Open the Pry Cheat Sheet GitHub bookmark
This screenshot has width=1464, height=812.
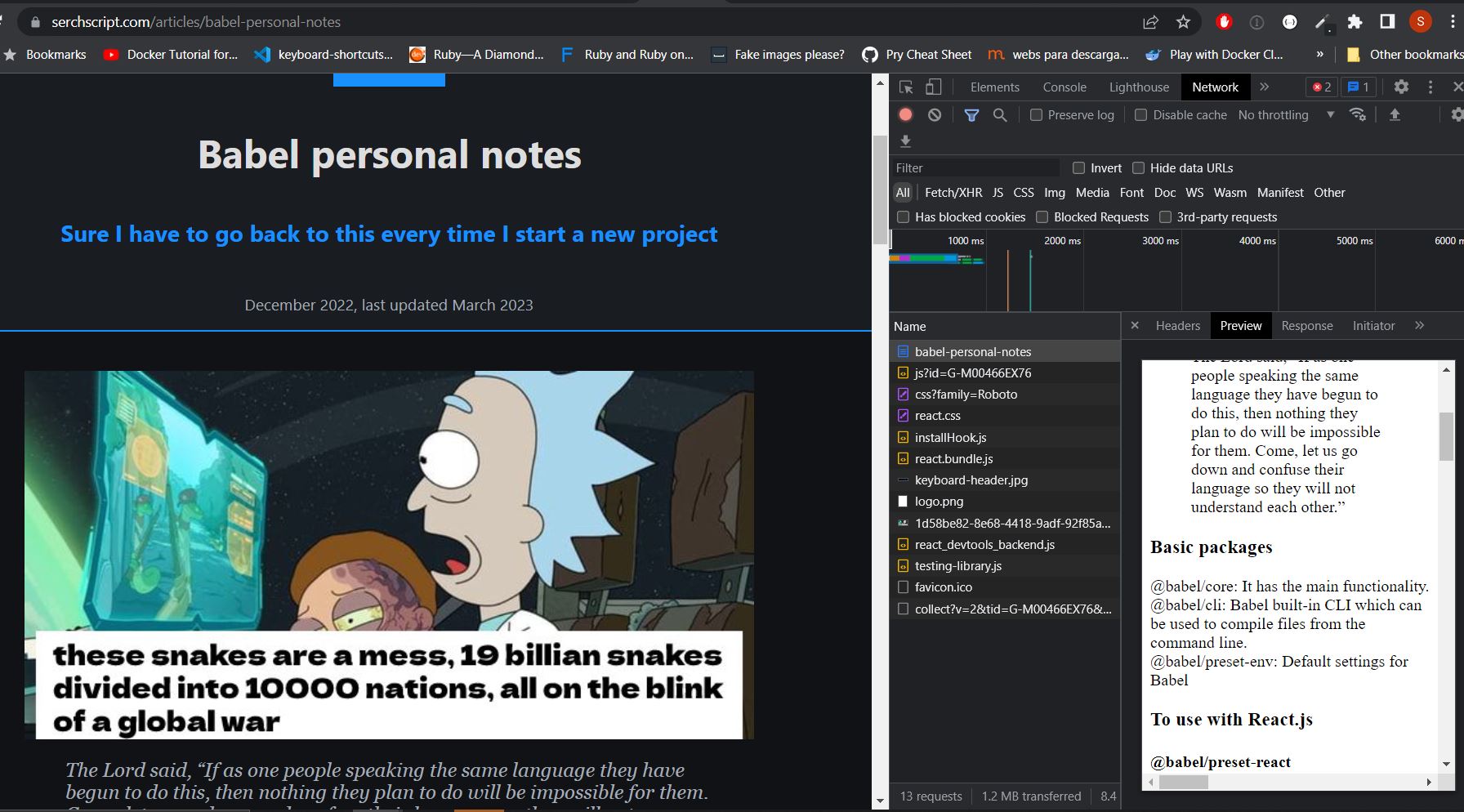(917, 55)
